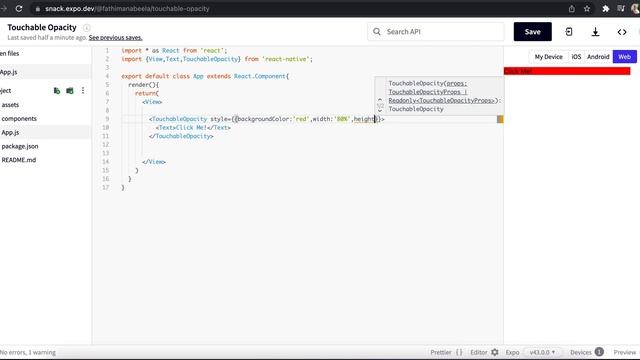
Task: Create a new file in project
Action: pos(57,91)
